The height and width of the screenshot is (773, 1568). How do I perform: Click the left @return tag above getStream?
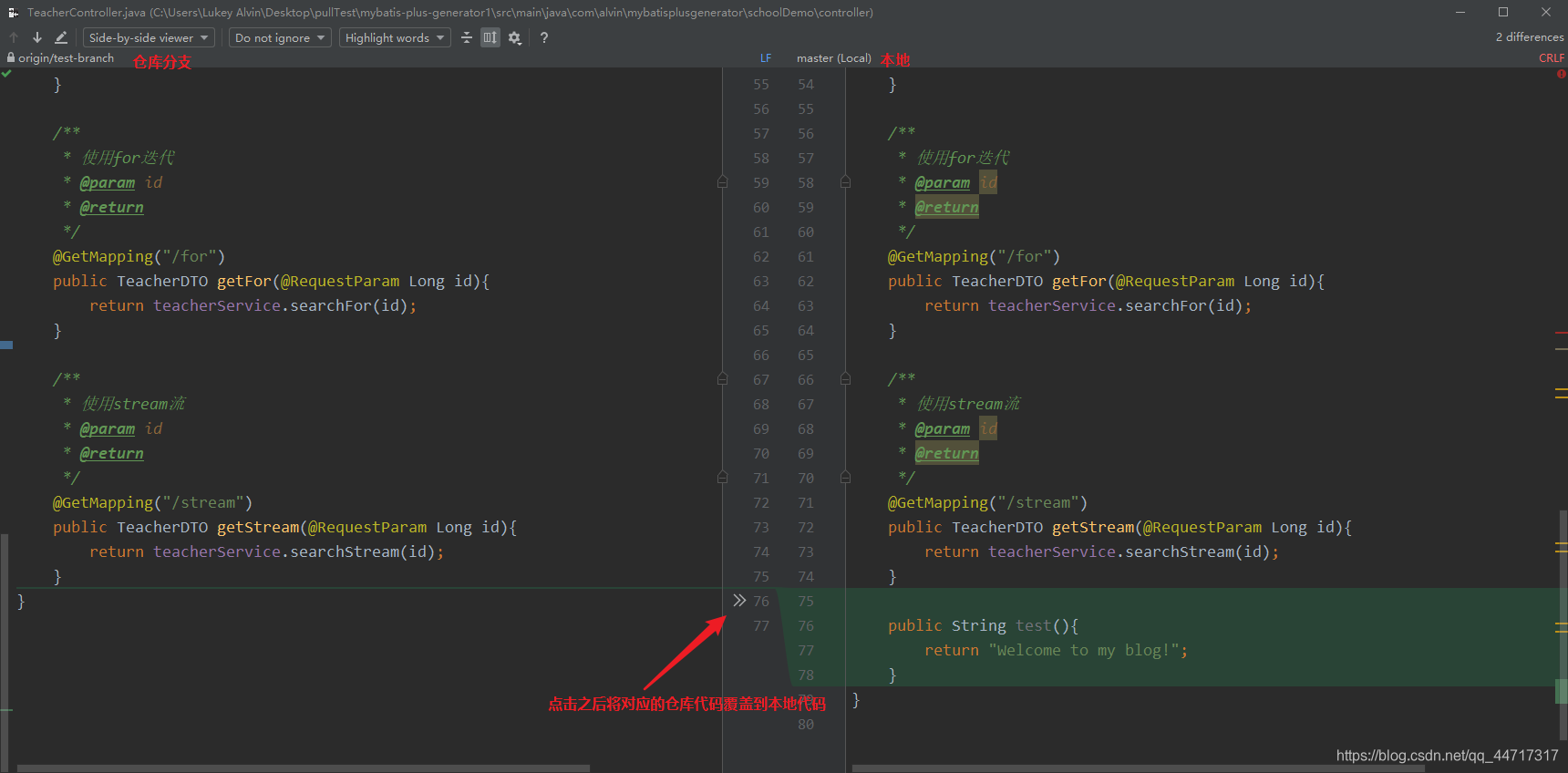pos(111,453)
